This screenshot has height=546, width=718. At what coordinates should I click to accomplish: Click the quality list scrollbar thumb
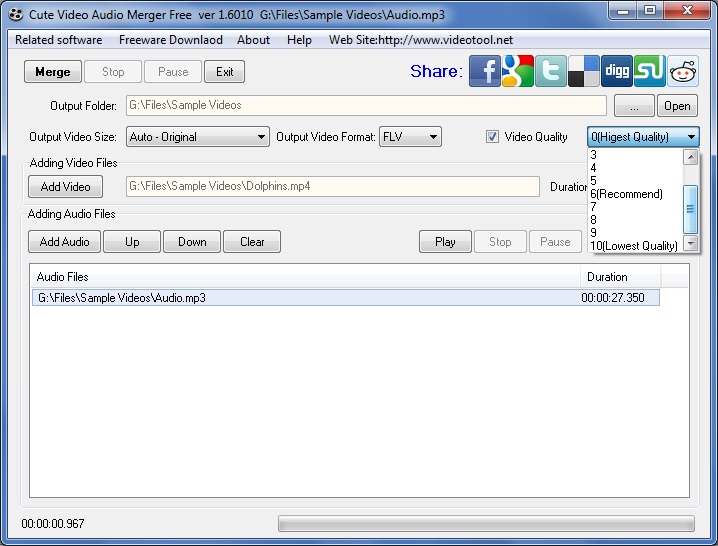coord(690,209)
